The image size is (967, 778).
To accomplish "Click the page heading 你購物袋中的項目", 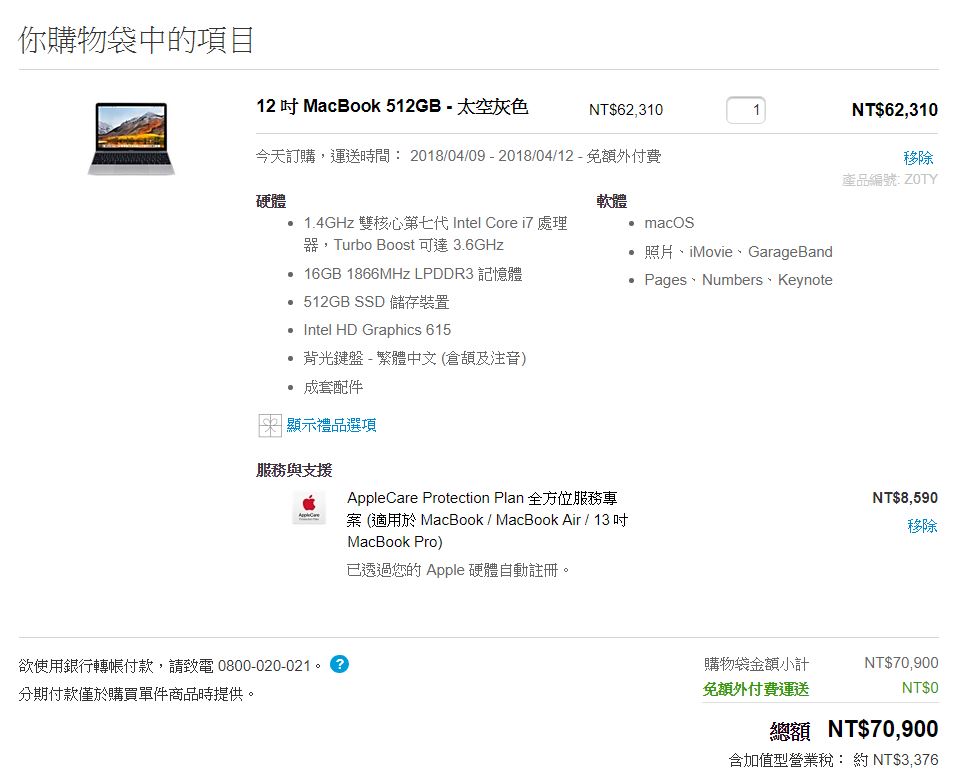I will (136, 40).
